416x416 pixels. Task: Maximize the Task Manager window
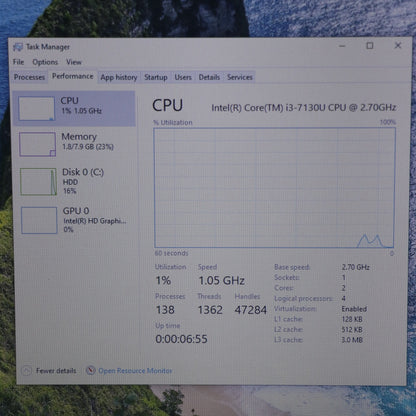coord(370,46)
